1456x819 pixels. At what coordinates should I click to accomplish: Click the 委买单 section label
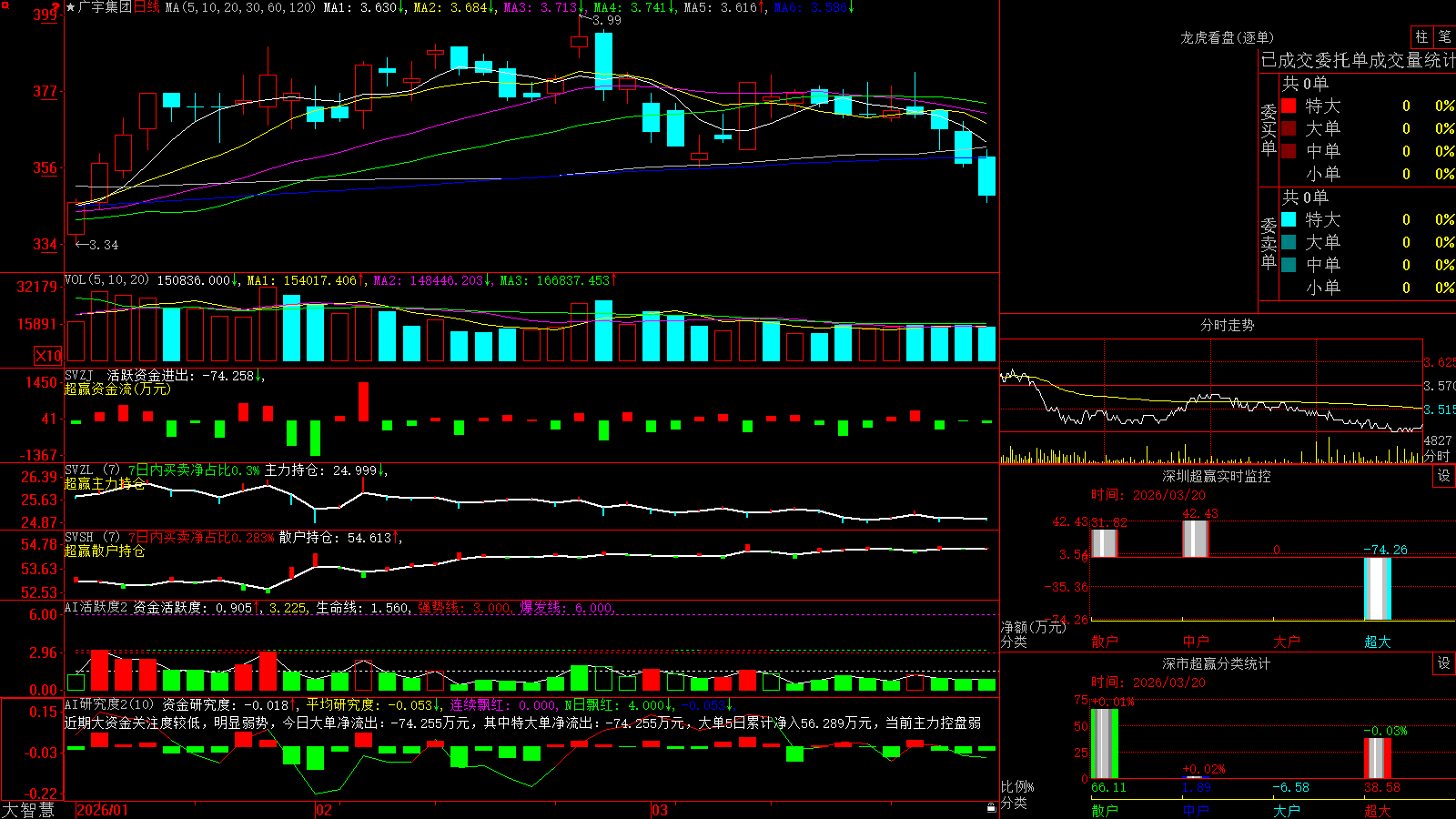1269,129
